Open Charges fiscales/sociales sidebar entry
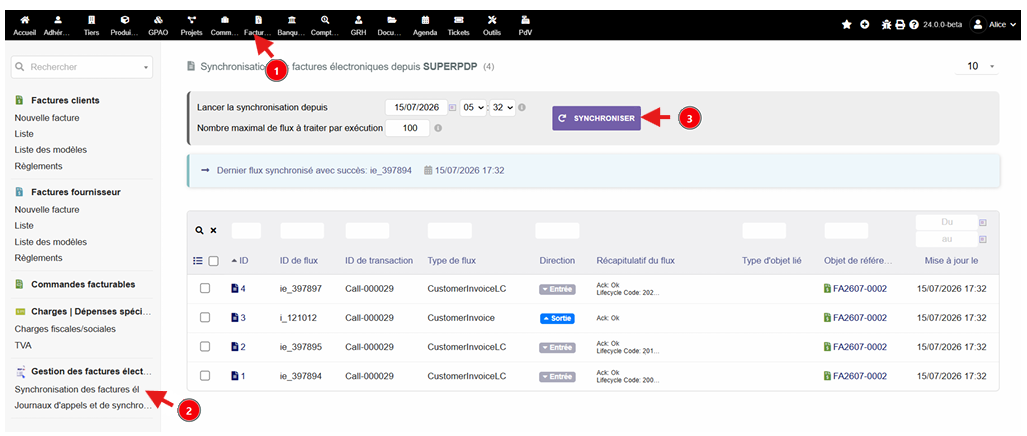1027x436 pixels. (65, 329)
